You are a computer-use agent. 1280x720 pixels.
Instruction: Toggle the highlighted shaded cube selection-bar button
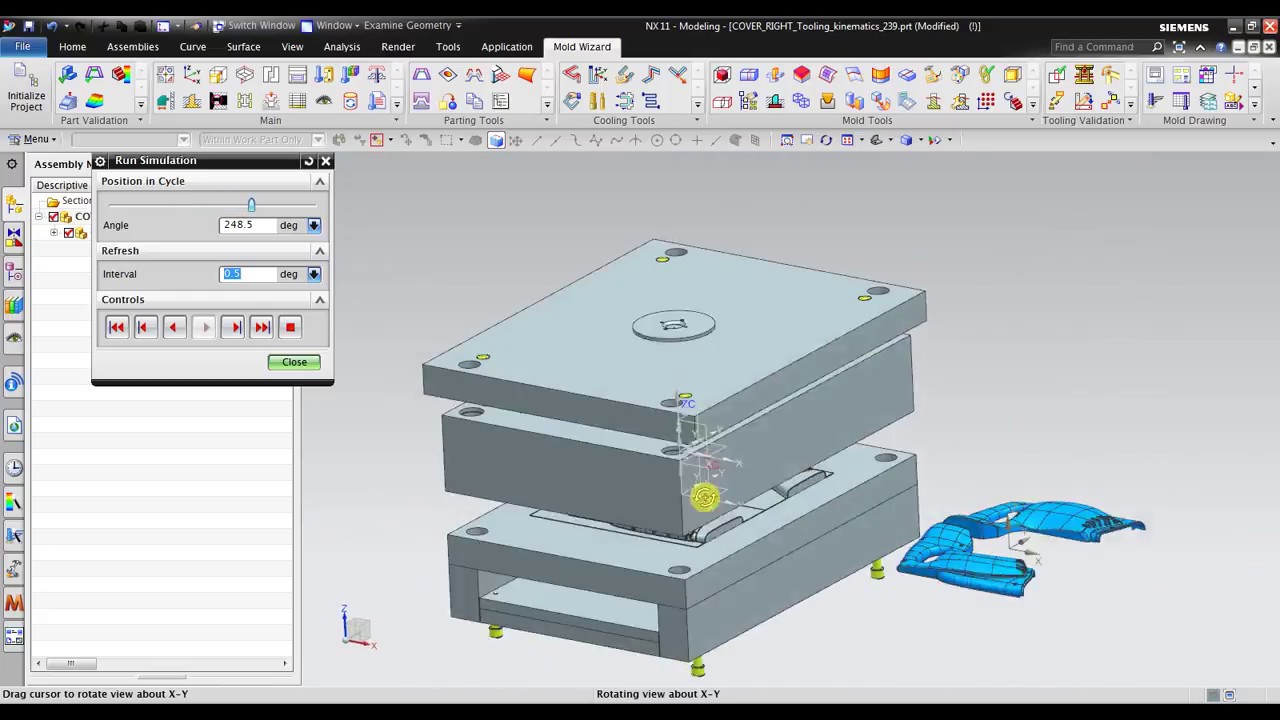click(x=496, y=140)
